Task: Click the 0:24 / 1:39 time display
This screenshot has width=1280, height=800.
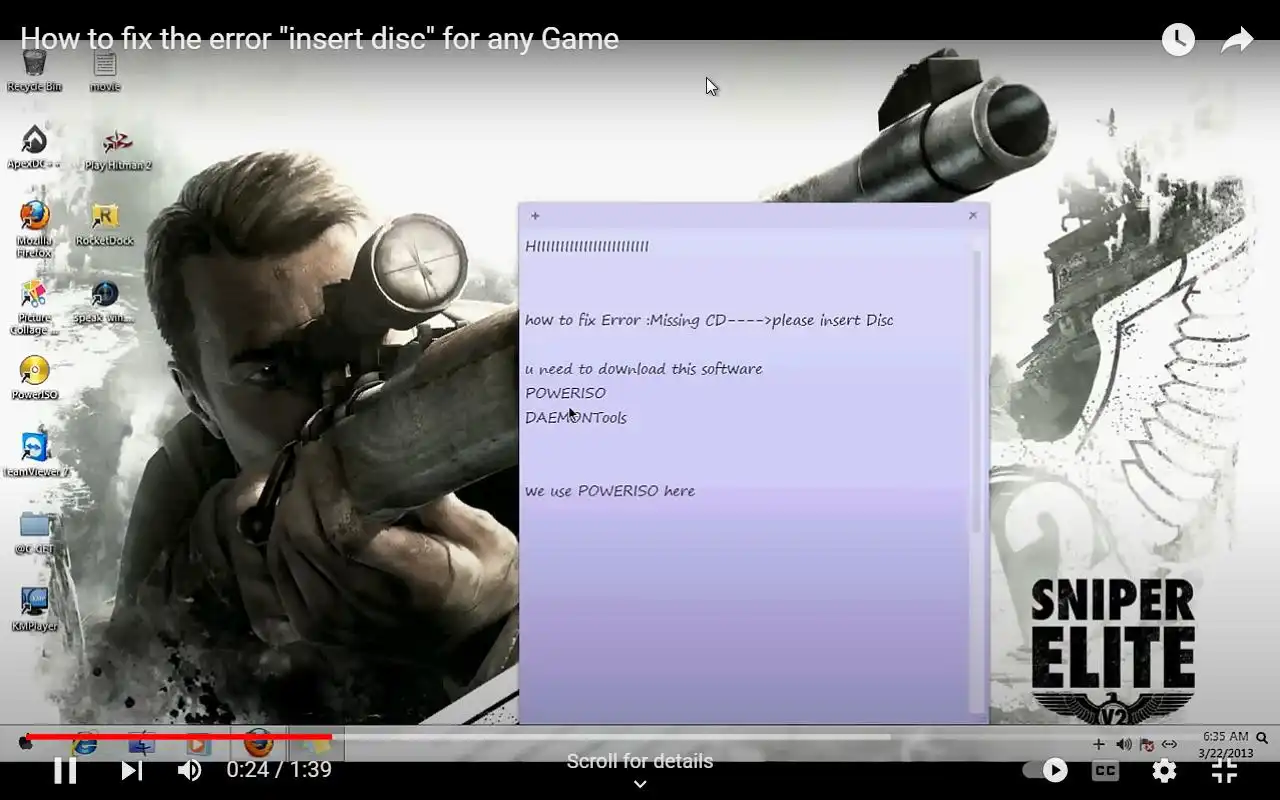Action: tap(279, 770)
